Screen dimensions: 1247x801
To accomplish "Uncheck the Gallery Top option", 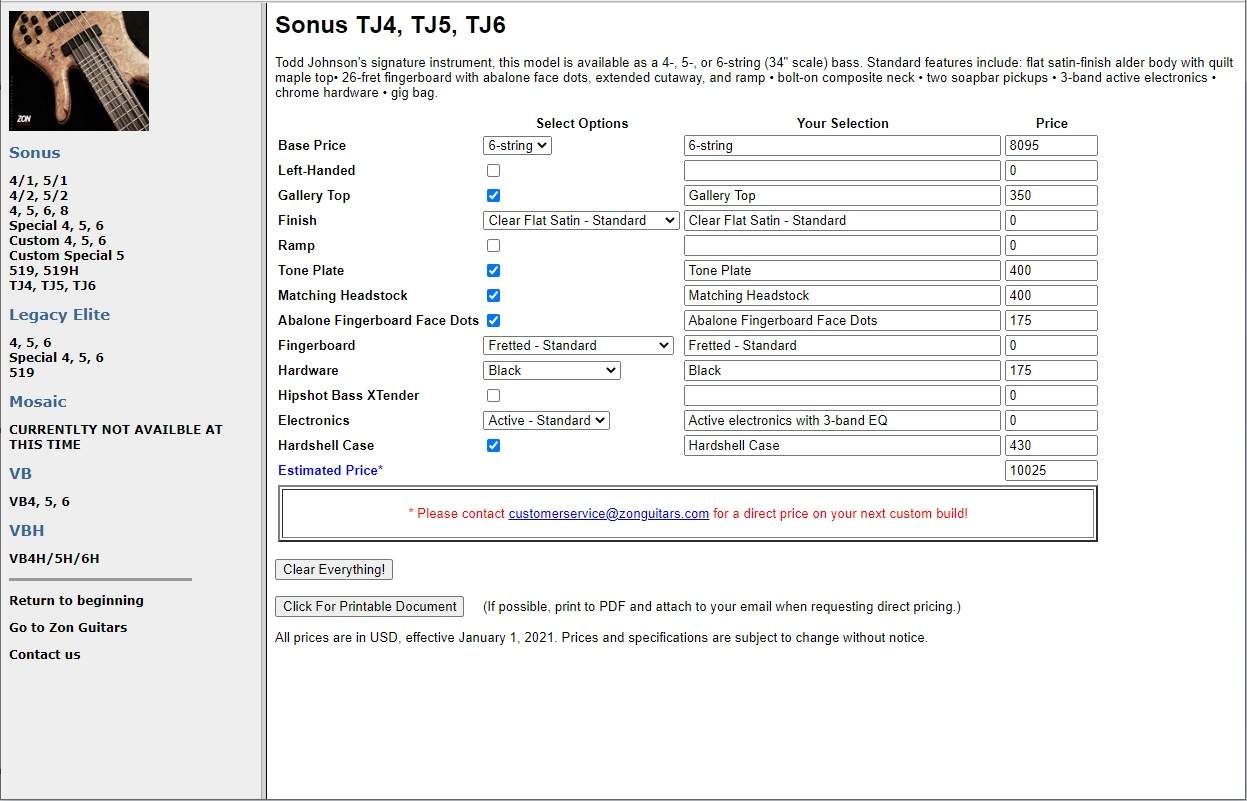I will point(493,196).
